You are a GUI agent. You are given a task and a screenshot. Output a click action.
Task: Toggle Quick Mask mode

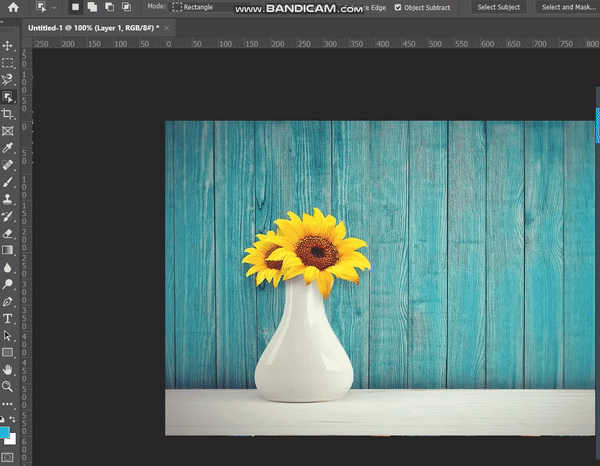pos(7,457)
